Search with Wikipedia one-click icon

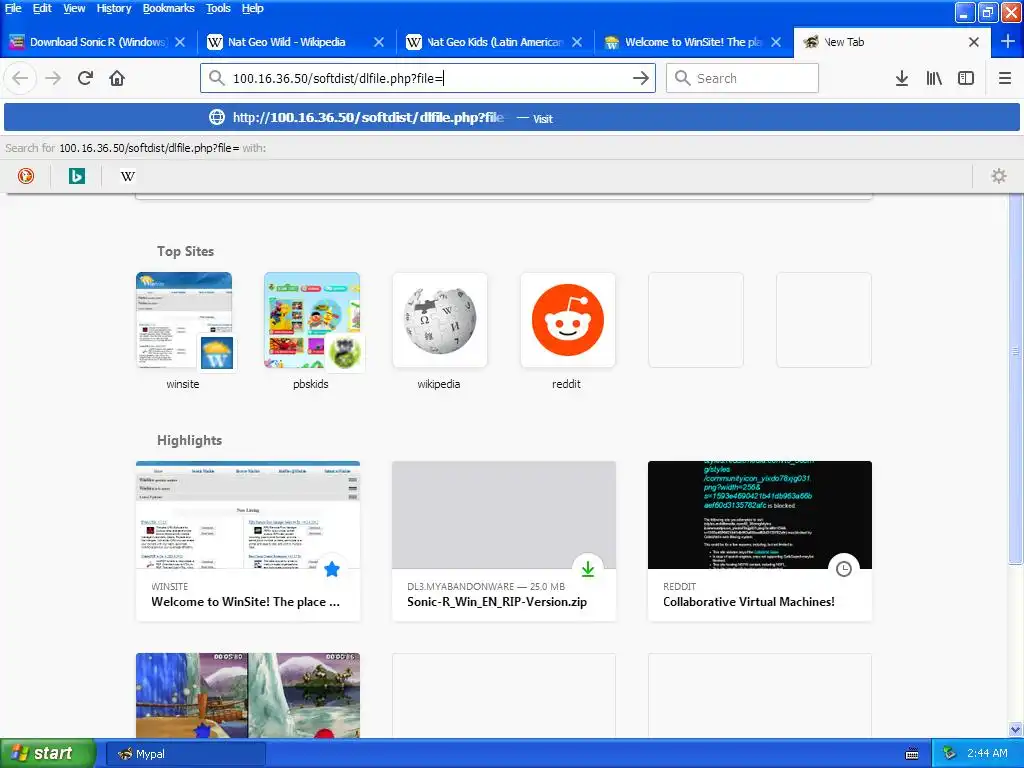coord(128,176)
